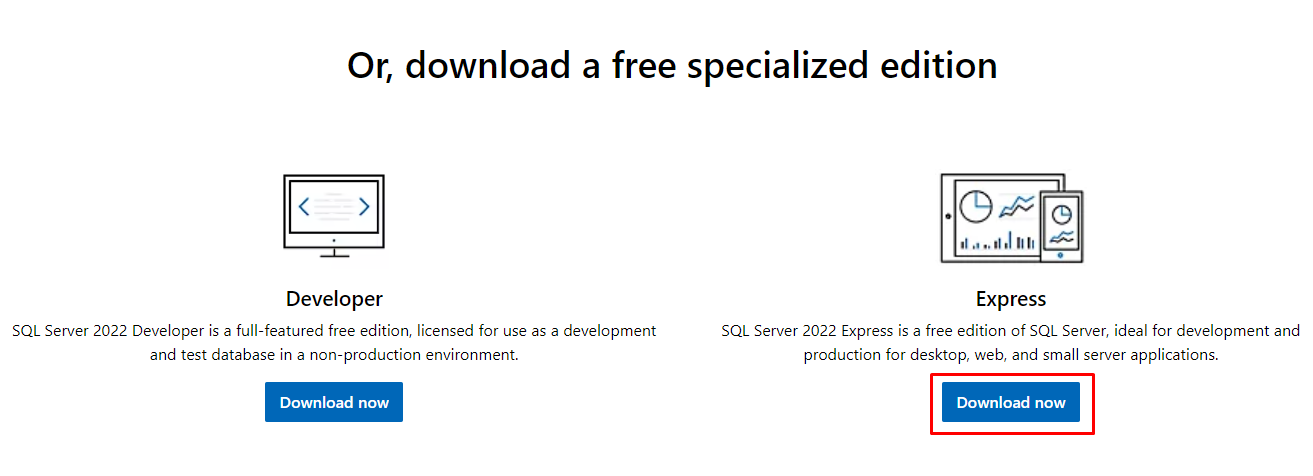Click the Express edition devices icon

(1011, 218)
